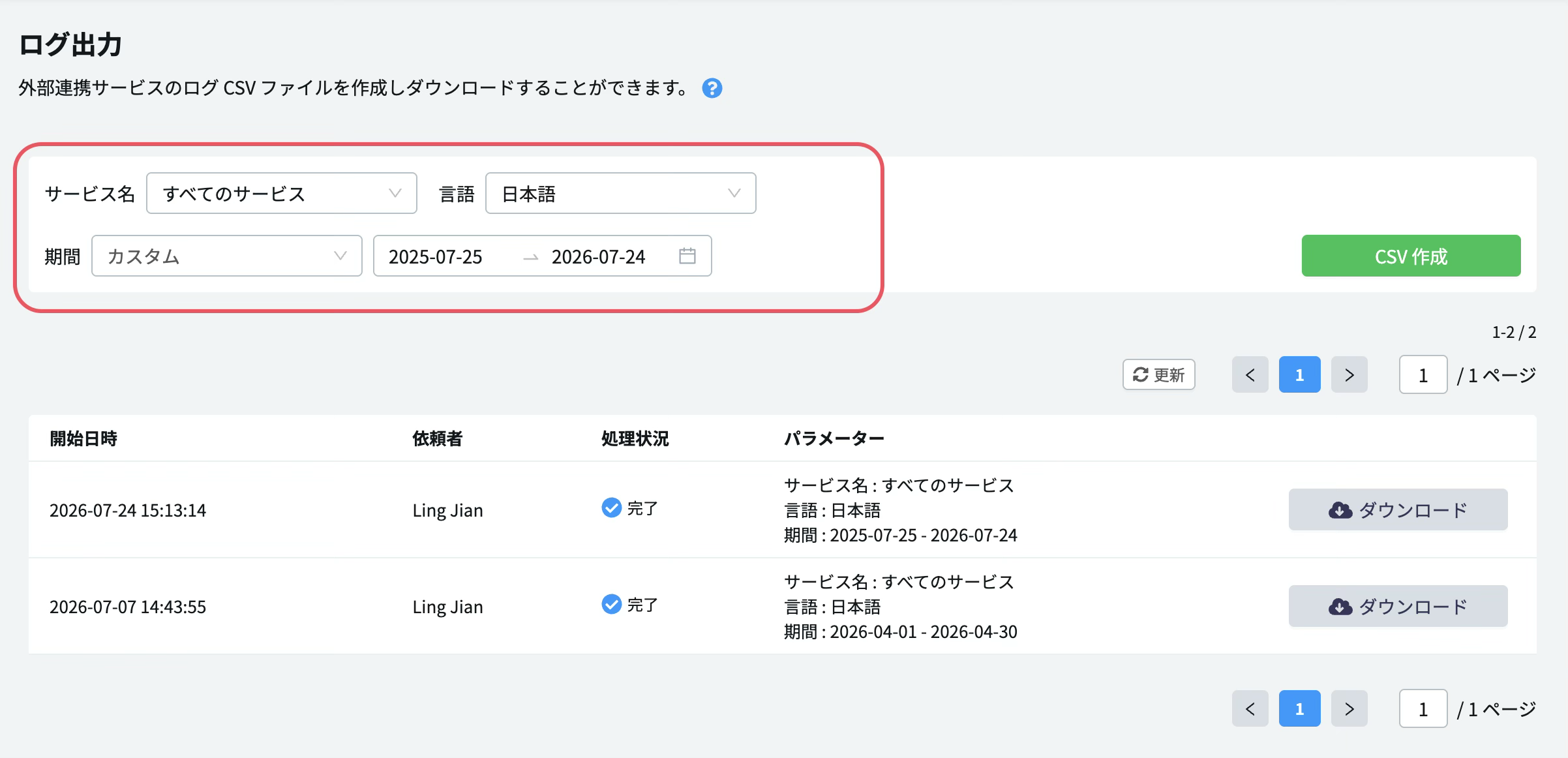The height and width of the screenshot is (758, 1568).
Task: Click bottom page number input field
Action: (x=1423, y=708)
